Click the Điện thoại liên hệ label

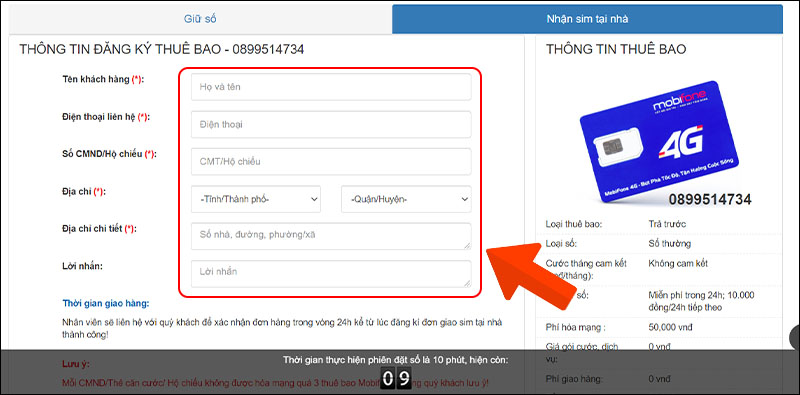pos(105,117)
